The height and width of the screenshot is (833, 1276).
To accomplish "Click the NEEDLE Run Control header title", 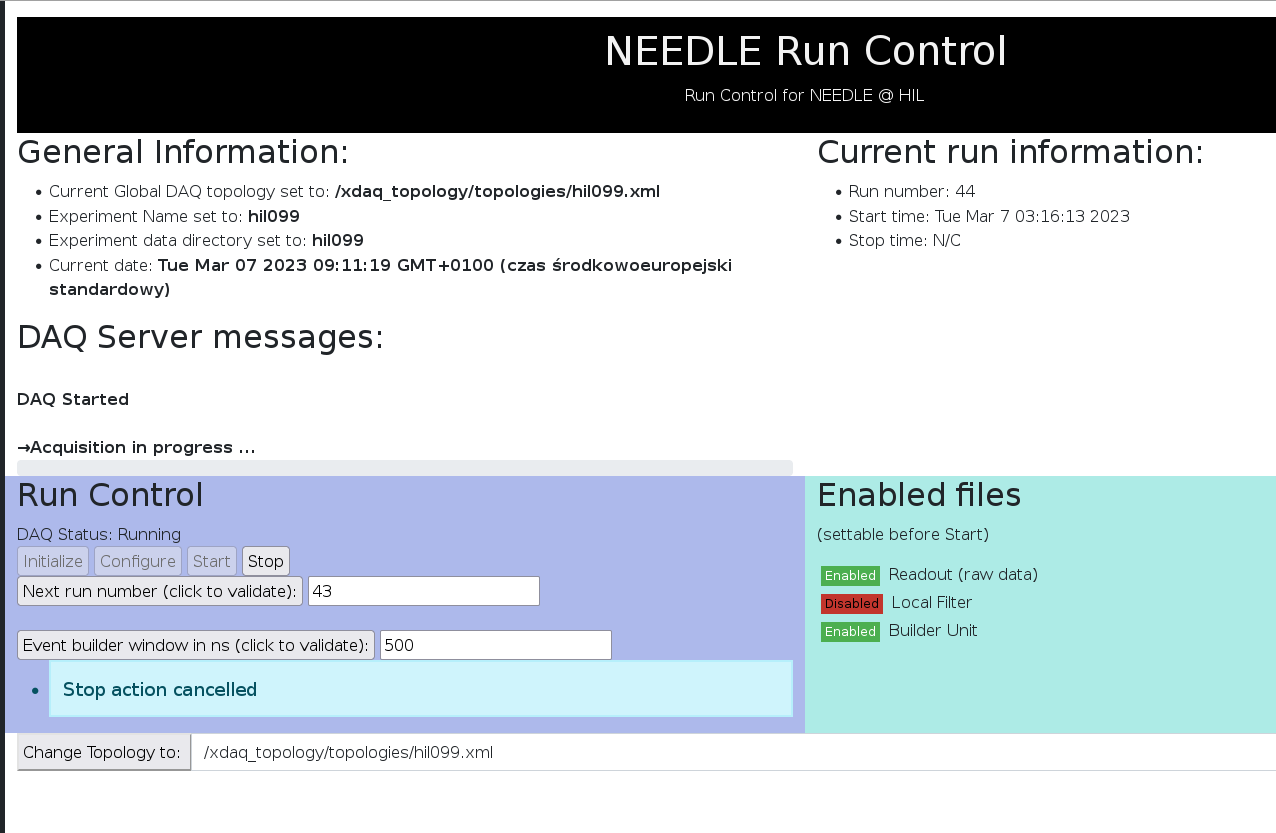I will point(805,50).
